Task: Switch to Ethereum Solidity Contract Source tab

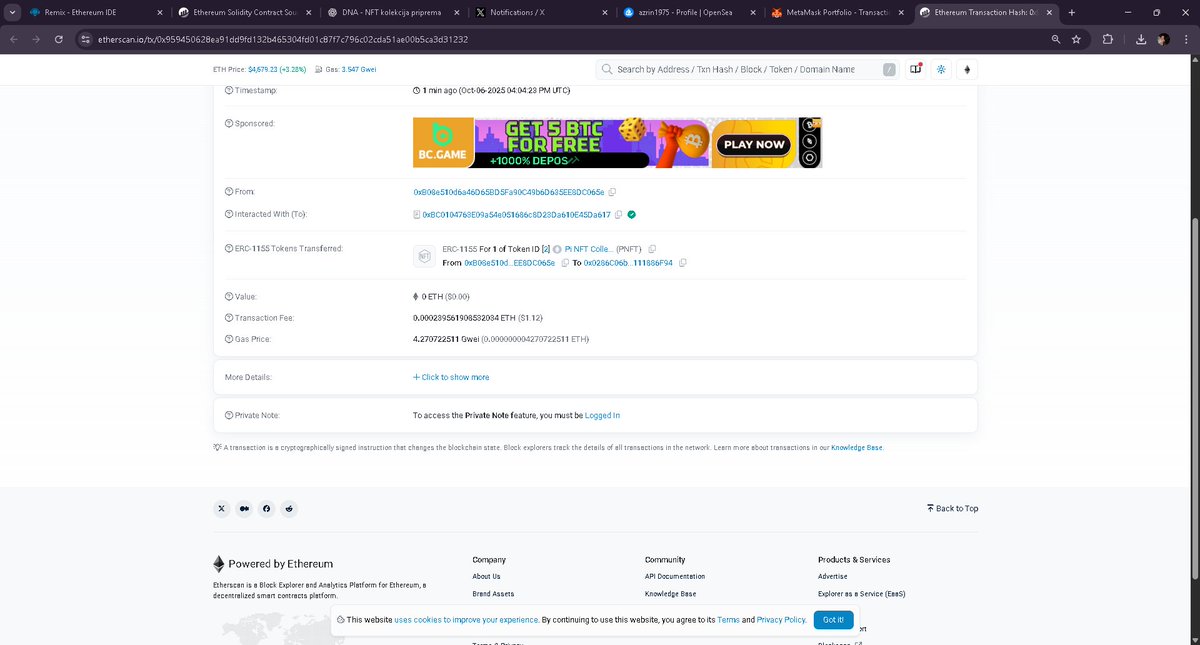Action: coord(243,12)
